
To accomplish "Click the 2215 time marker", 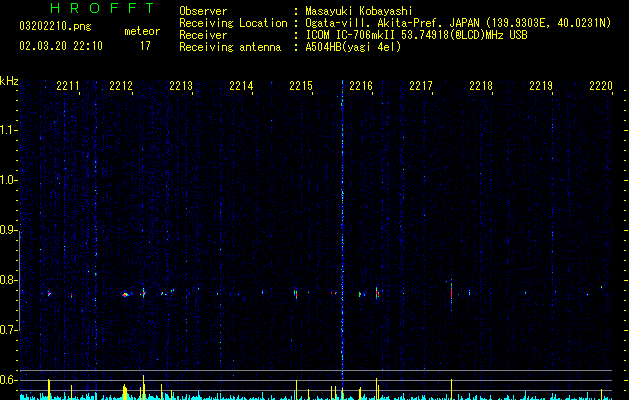I will 300,85.
